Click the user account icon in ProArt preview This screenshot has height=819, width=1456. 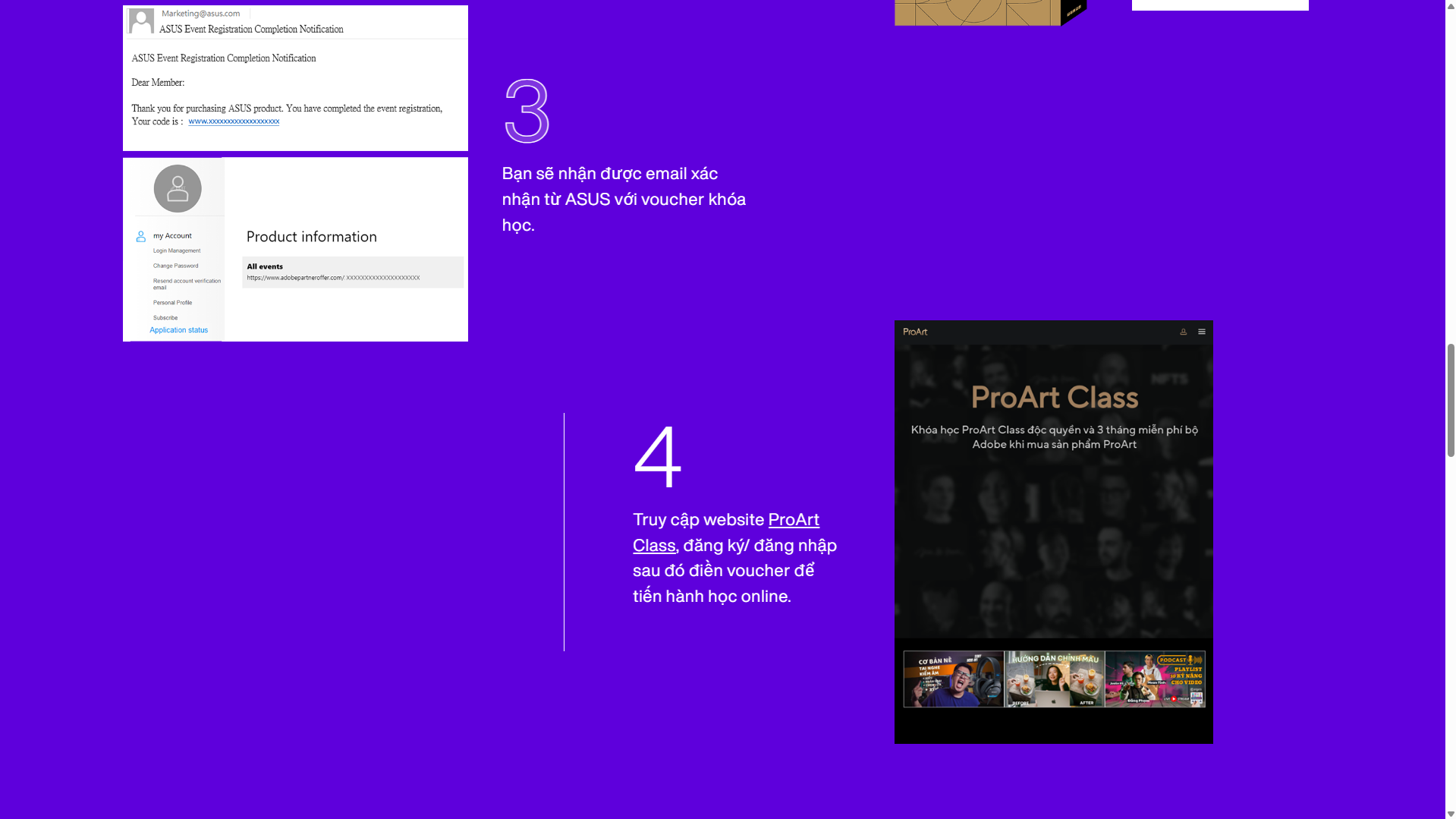coord(1183,332)
